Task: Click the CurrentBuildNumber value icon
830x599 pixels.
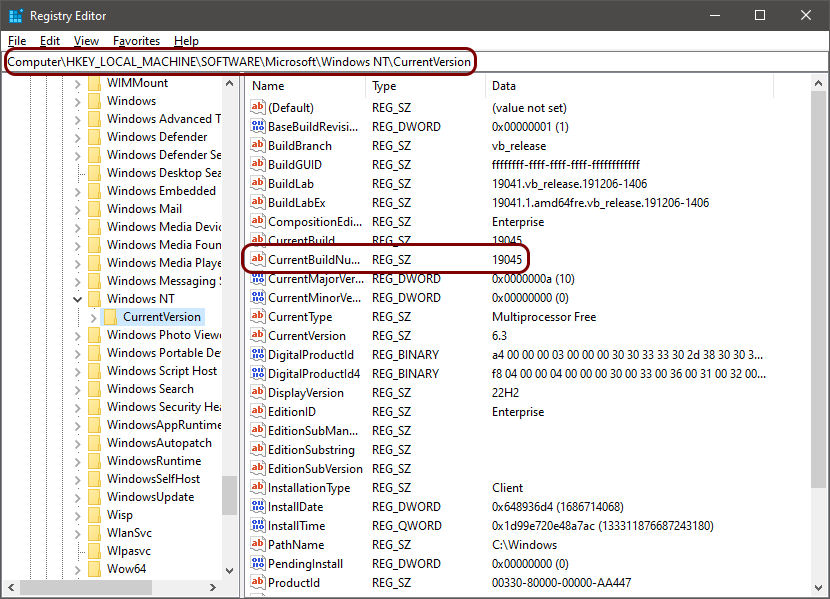Action: 258,259
